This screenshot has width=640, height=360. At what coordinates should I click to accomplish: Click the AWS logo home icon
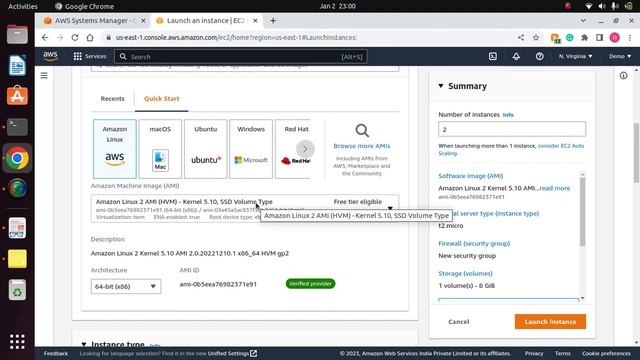(x=50, y=56)
